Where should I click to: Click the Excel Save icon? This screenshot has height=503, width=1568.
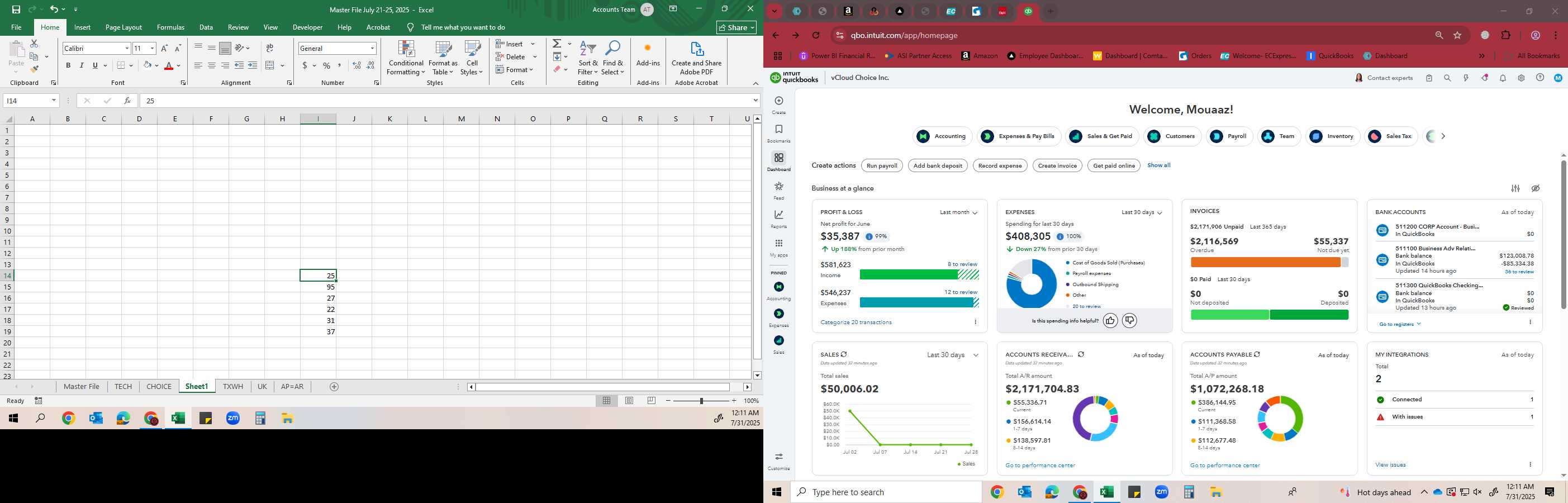[16, 9]
